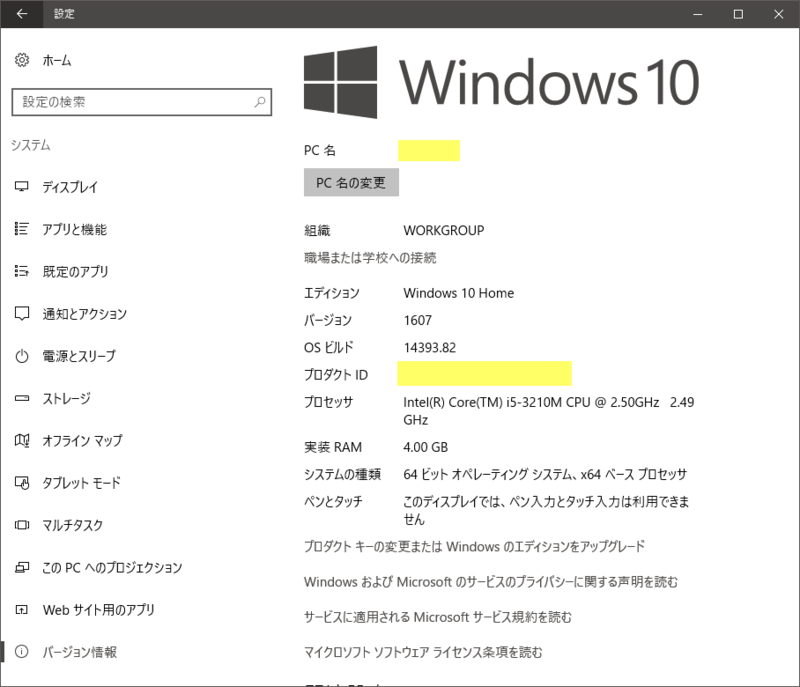The width and height of the screenshot is (800, 687).
Task: Click the バージョン情報 info icon
Action: point(21,651)
